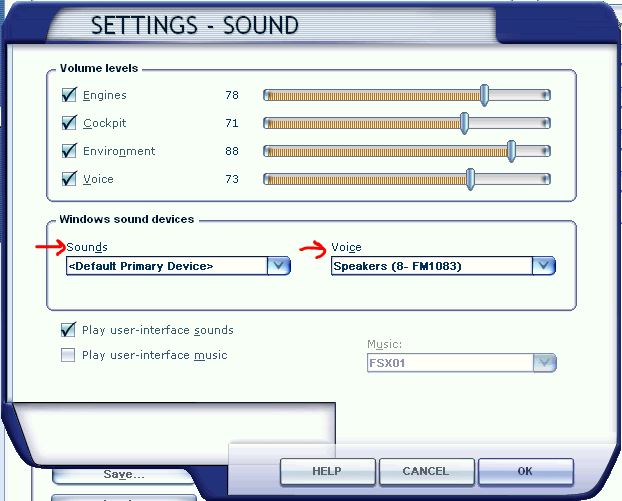
Task: Click the Engines volume slider handle
Action: pos(484,95)
